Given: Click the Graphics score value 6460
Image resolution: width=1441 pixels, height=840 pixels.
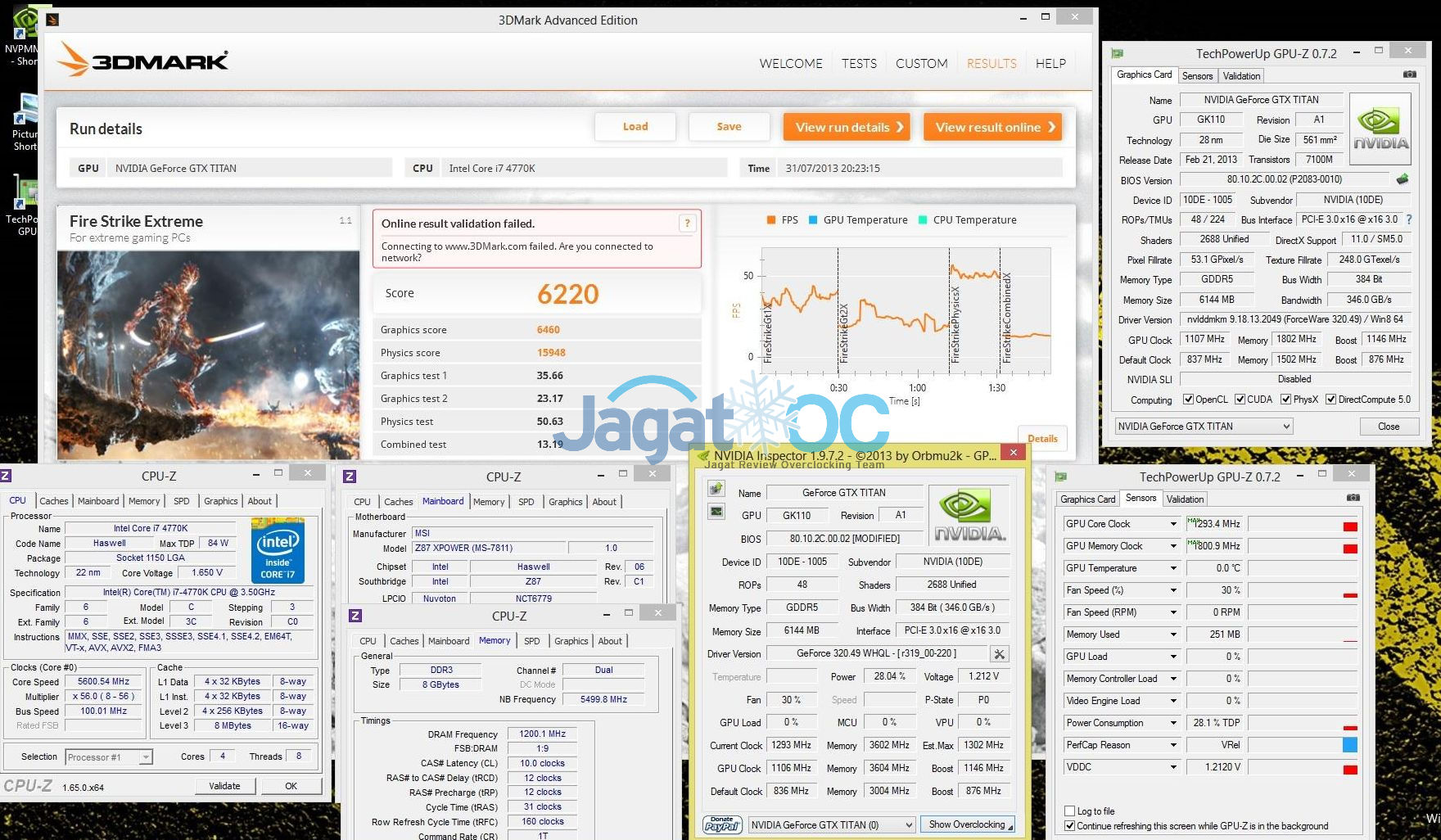Looking at the screenshot, I should point(549,330).
